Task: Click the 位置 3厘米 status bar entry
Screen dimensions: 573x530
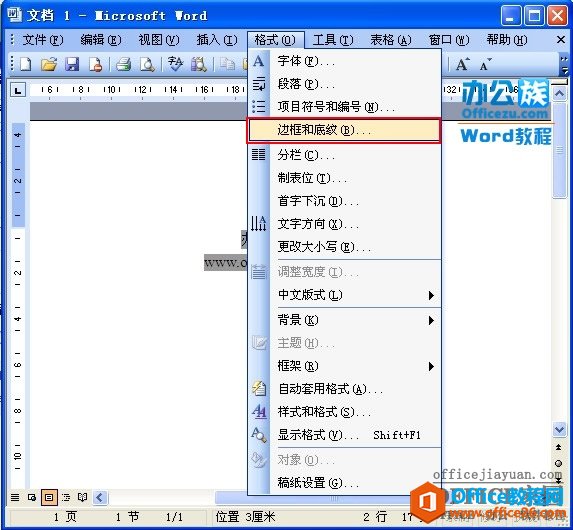Action: pyautogui.click(x=245, y=517)
